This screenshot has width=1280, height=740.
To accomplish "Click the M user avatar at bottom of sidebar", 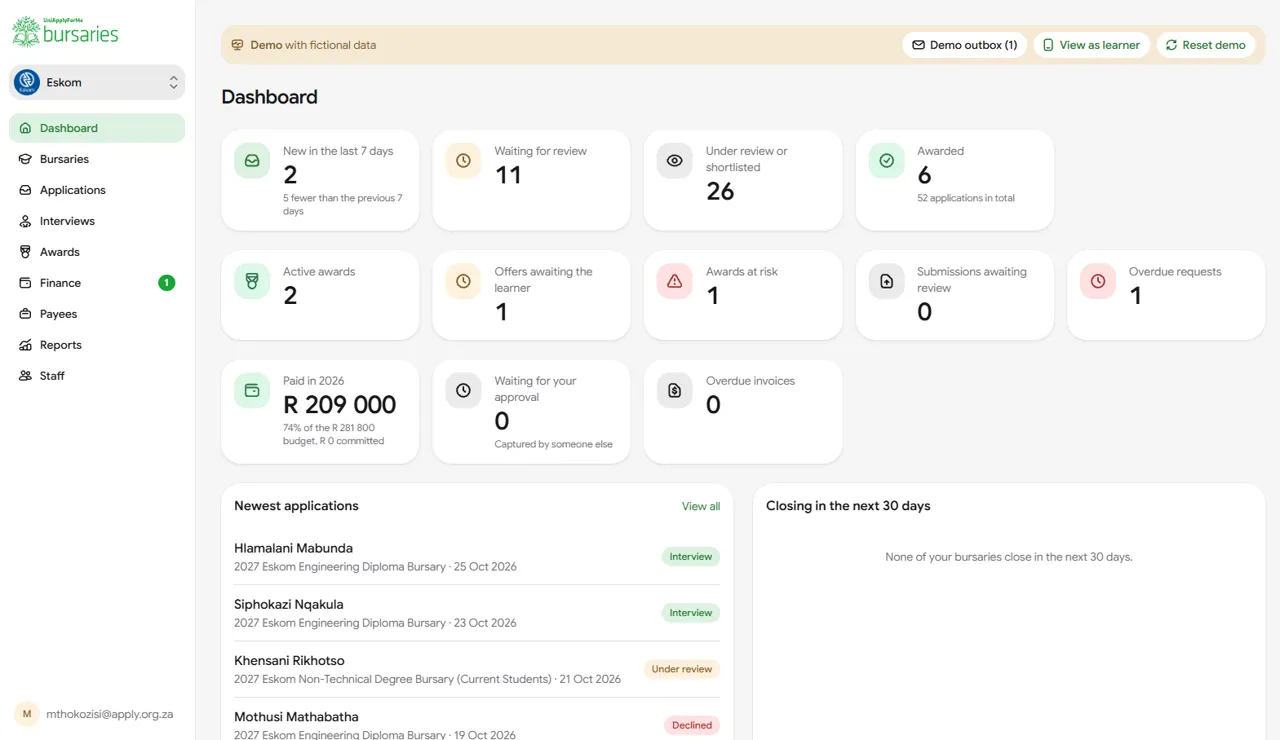I will [27, 714].
